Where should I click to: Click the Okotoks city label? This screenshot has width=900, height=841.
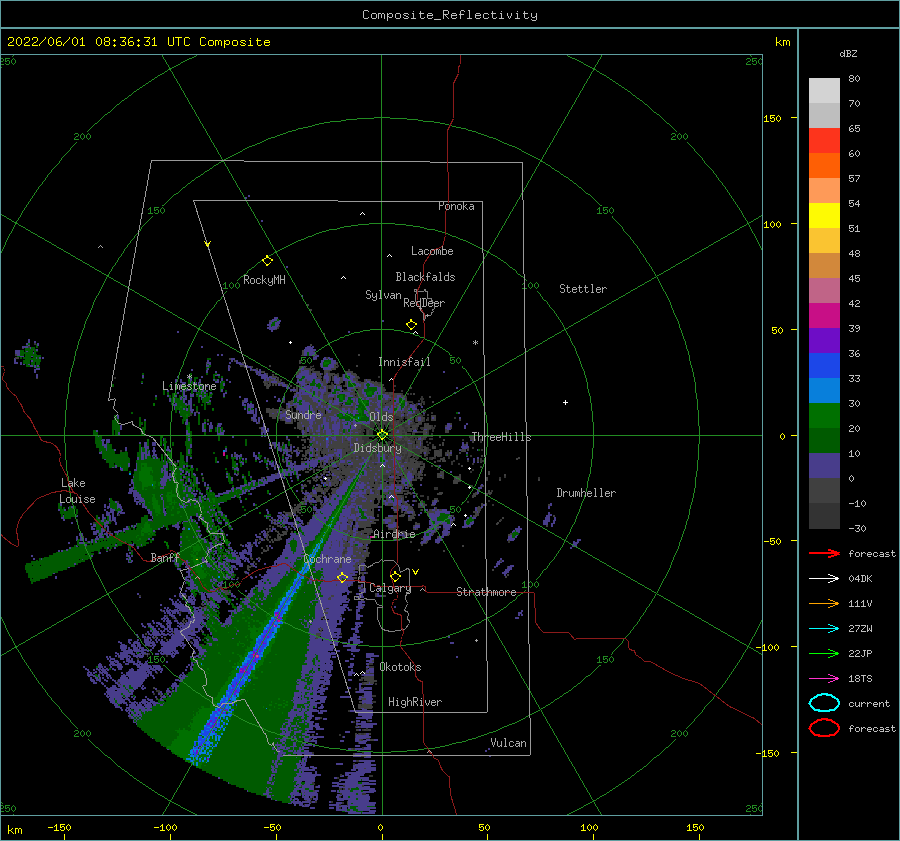pyautogui.click(x=400, y=667)
